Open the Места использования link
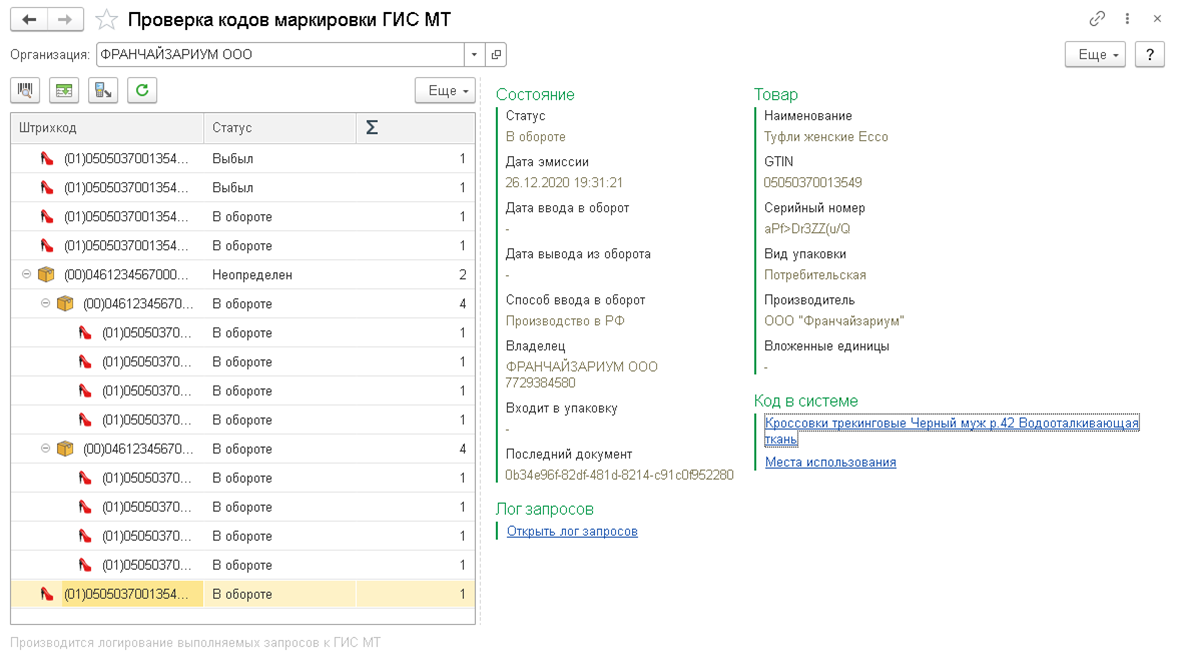1177x651 pixels. (x=830, y=462)
